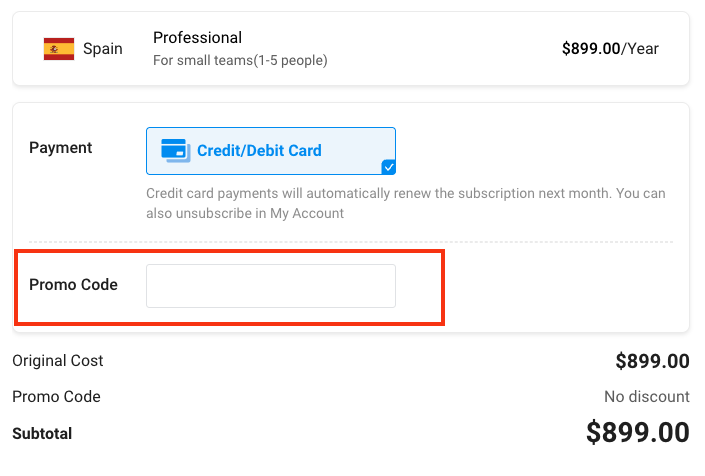Click the large Subtotal $899.00 amount
This screenshot has width=705, height=476.
point(638,432)
